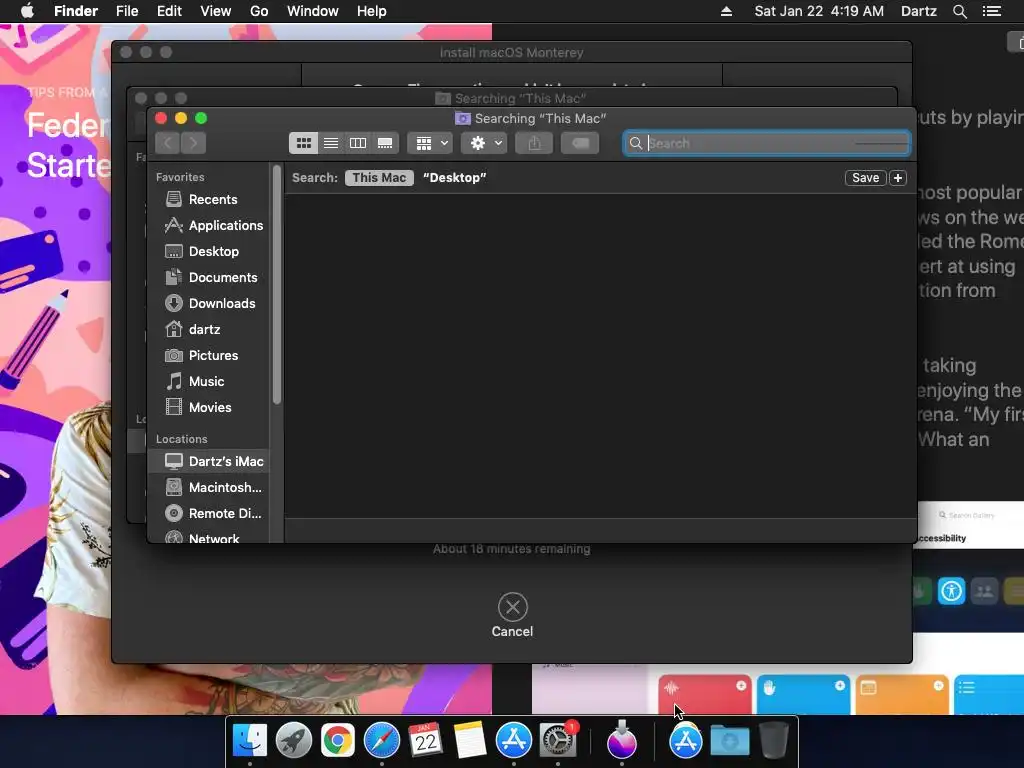
Task: Open the File menu
Action: tap(127, 11)
